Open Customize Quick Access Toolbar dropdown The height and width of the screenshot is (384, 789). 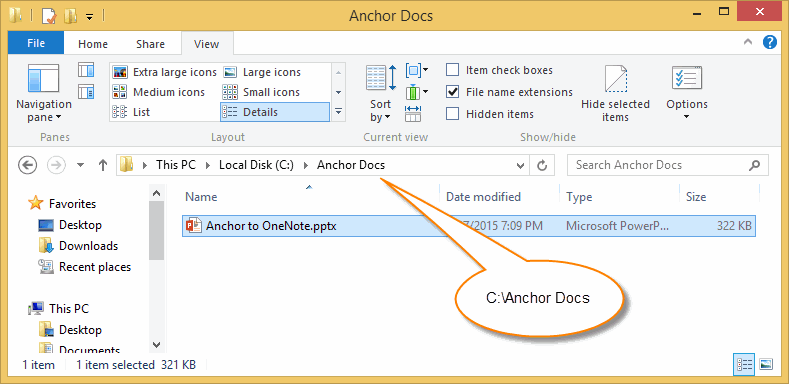pyautogui.click(x=90, y=17)
